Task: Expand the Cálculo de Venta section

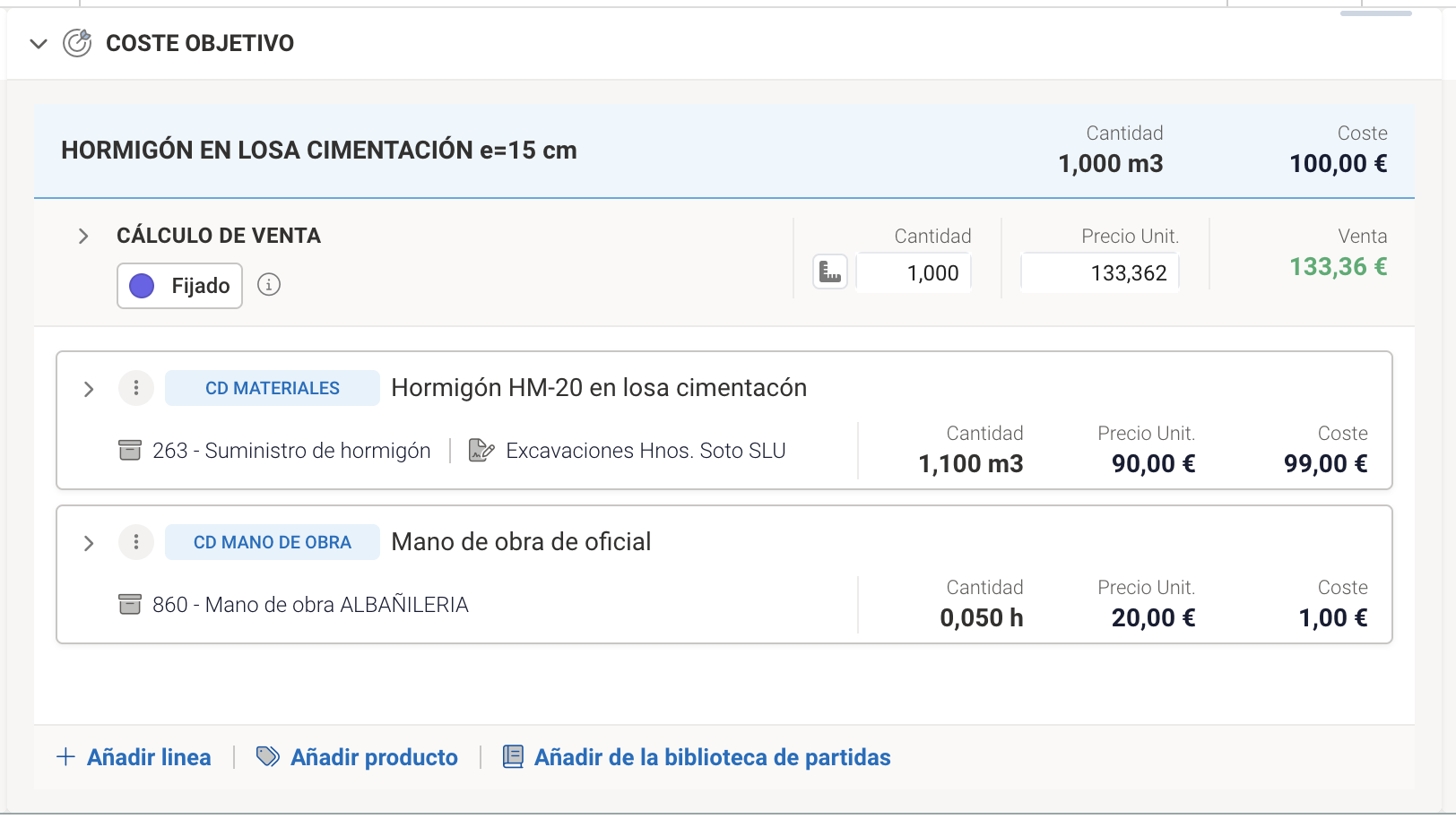Action: coord(83,237)
